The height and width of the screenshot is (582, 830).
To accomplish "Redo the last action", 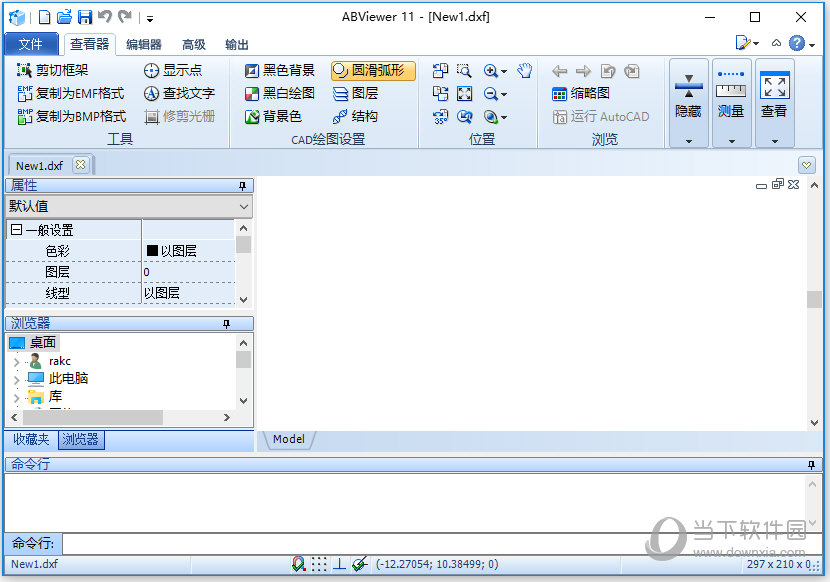I will pos(125,16).
